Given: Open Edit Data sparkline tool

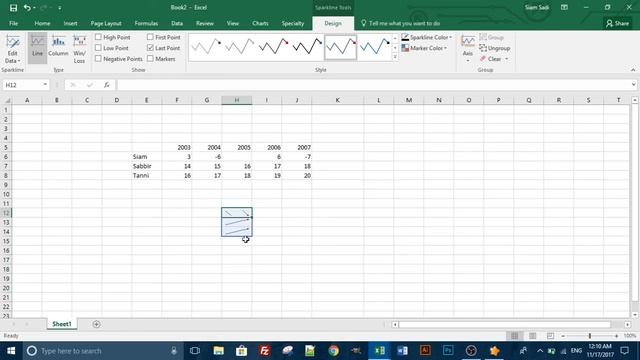Looking at the screenshot, I should 13,49.
